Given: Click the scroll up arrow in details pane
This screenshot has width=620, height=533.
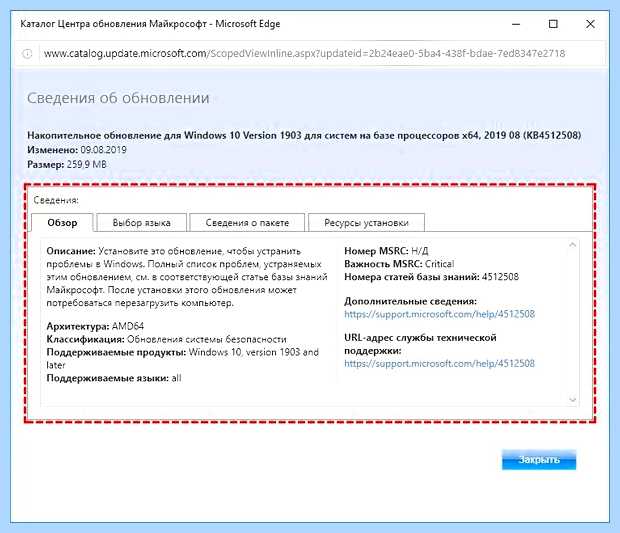Looking at the screenshot, I should coord(572,245).
